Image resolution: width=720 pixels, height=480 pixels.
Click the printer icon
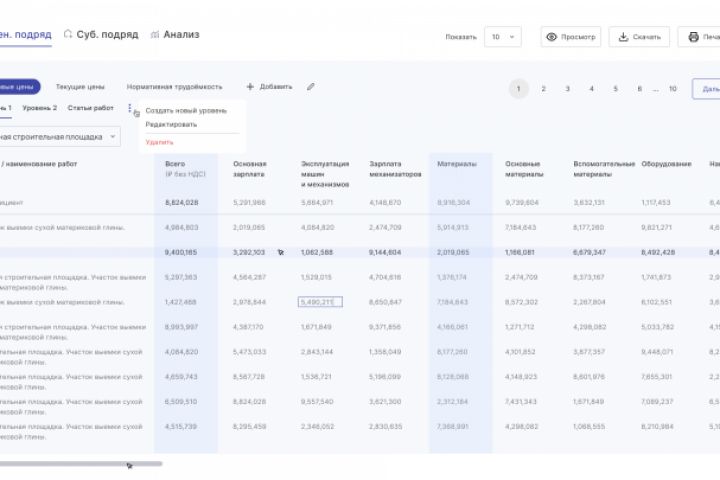point(692,37)
